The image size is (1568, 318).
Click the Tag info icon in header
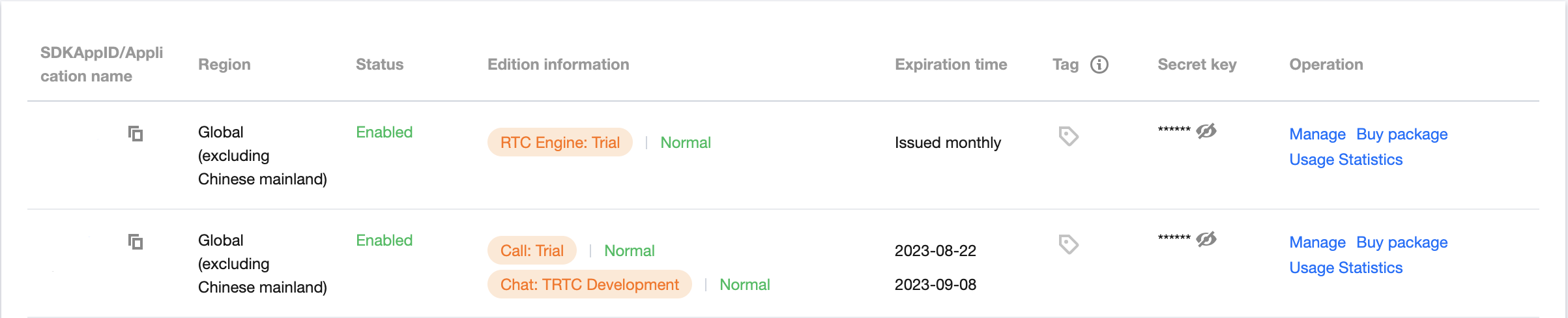[x=1099, y=65]
